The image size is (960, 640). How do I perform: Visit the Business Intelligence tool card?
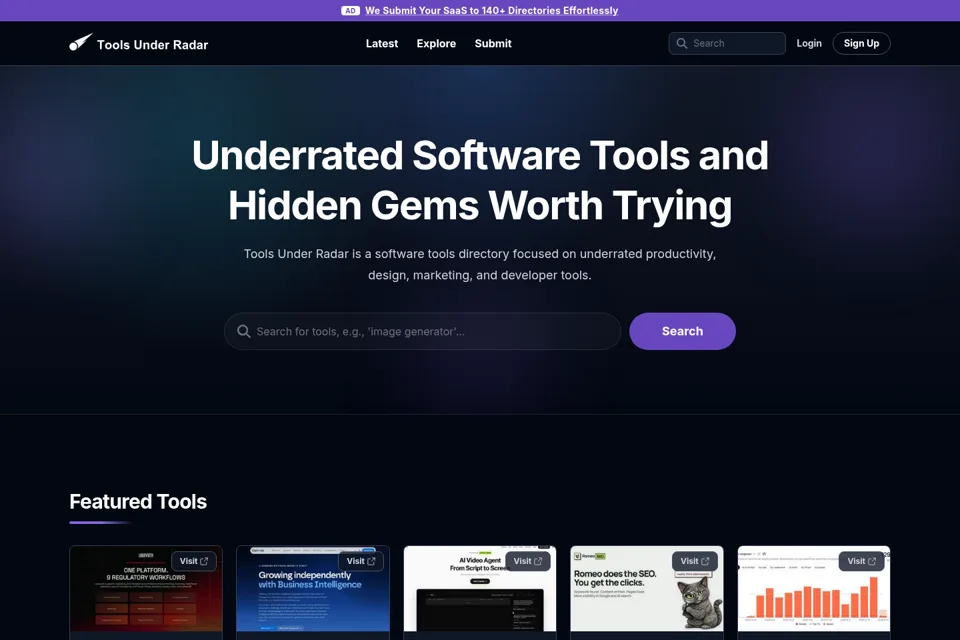[x=361, y=561]
